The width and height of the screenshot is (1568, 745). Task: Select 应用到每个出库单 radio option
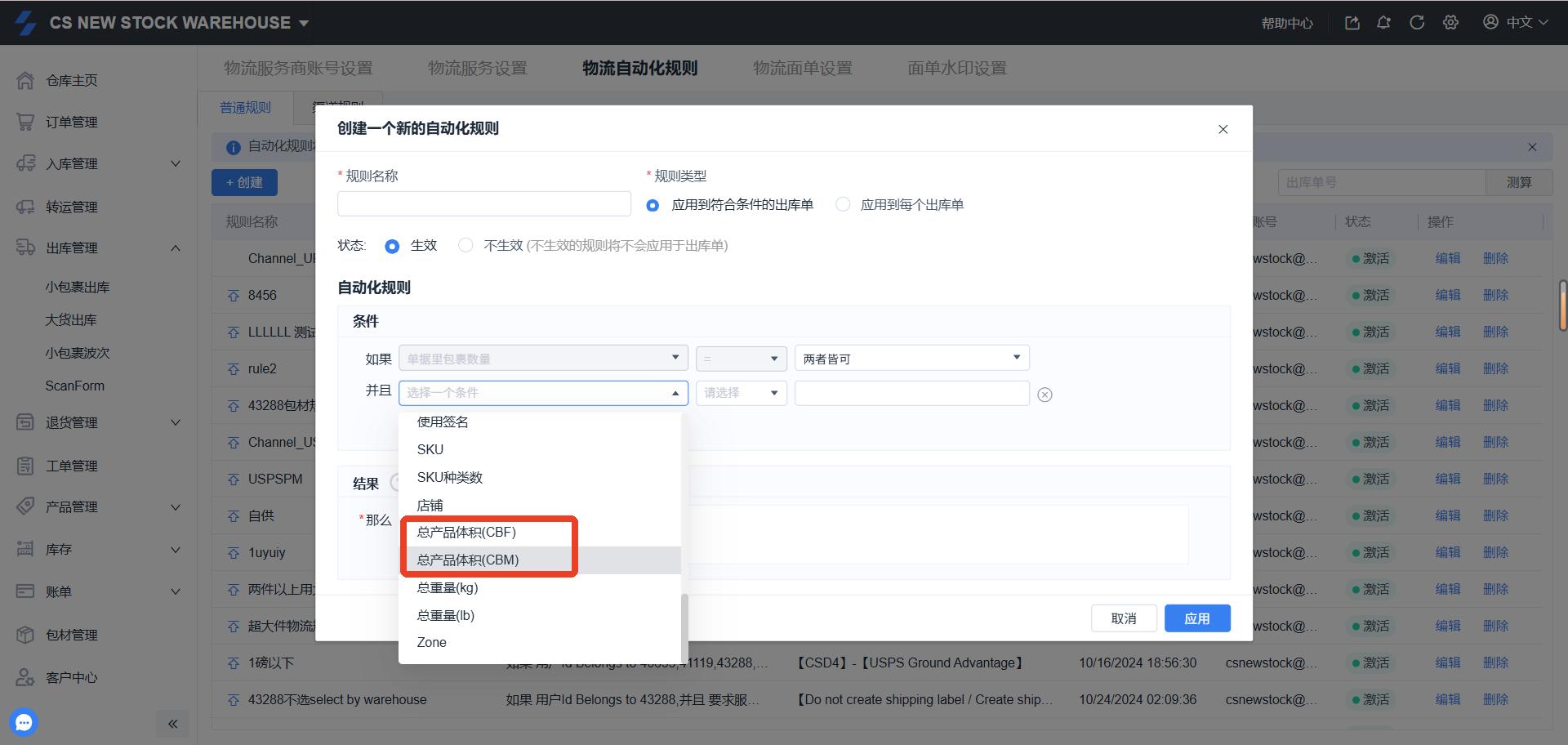[x=843, y=204]
